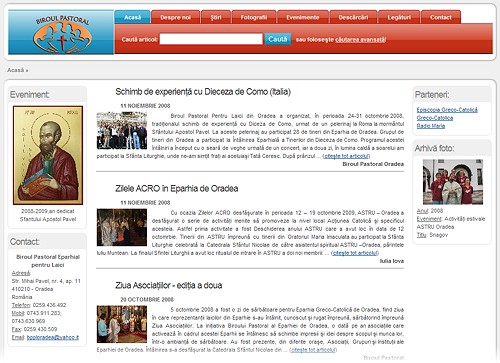Image resolution: width=500 pixels, height=363 pixels.
Task: Click the date 20 OCTOMBRIE 2008
Action: [147, 300]
